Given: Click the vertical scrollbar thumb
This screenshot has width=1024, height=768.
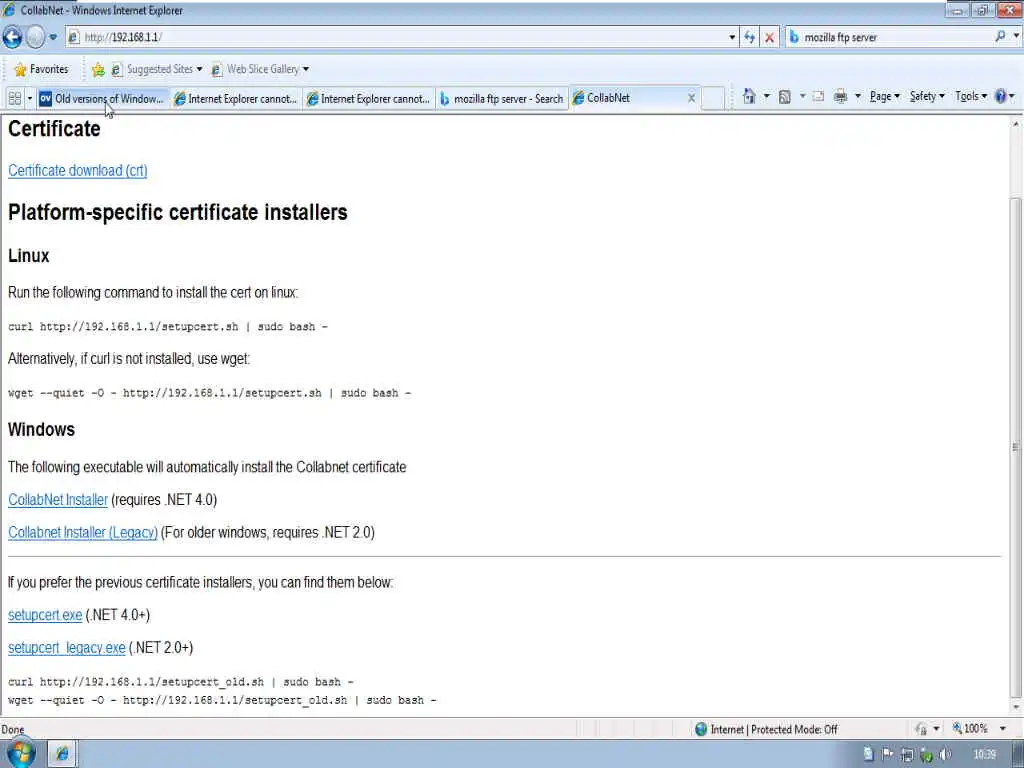Looking at the screenshot, I should point(1016,447).
